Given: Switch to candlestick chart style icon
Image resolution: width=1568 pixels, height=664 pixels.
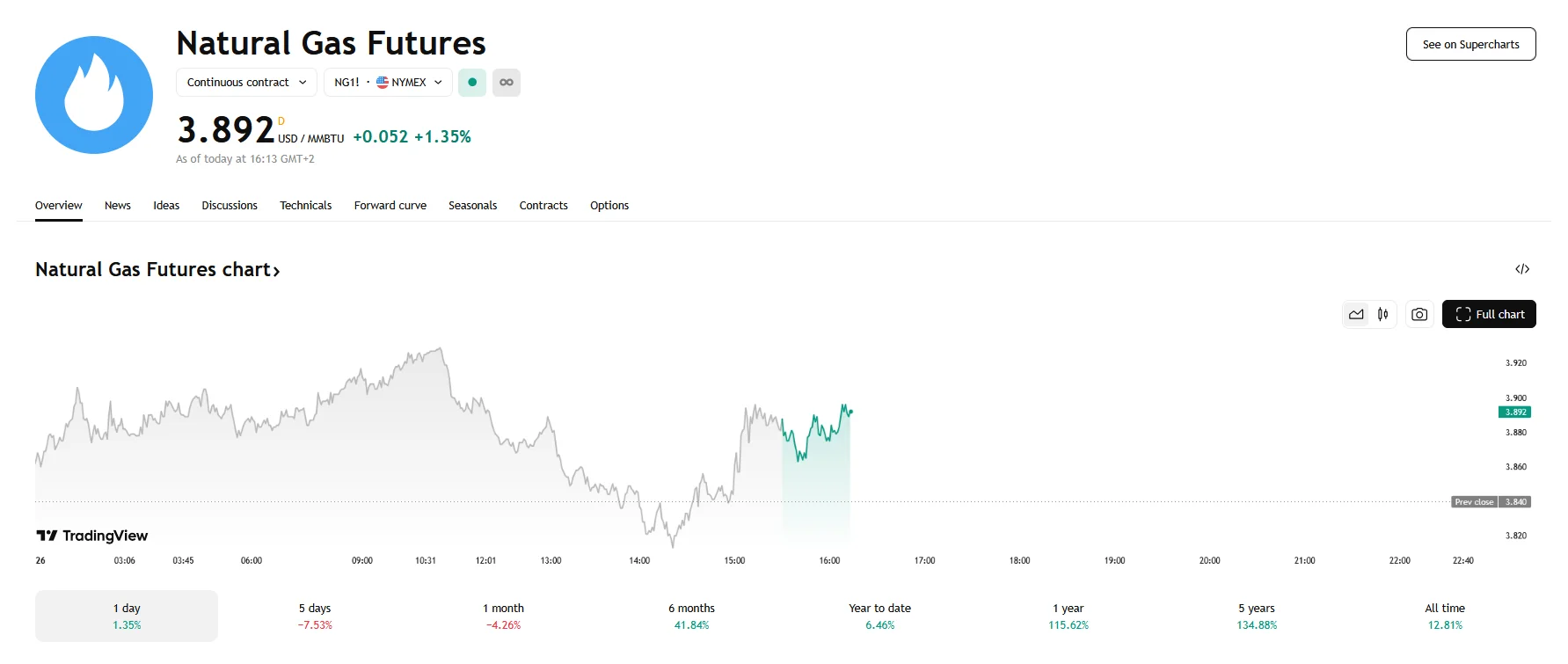Looking at the screenshot, I should [1383, 314].
